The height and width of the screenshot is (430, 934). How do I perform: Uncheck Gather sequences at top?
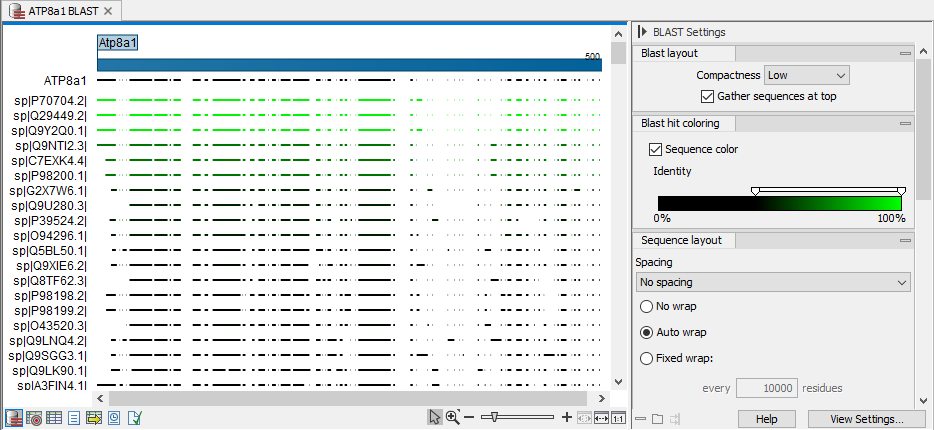pyautogui.click(x=708, y=97)
